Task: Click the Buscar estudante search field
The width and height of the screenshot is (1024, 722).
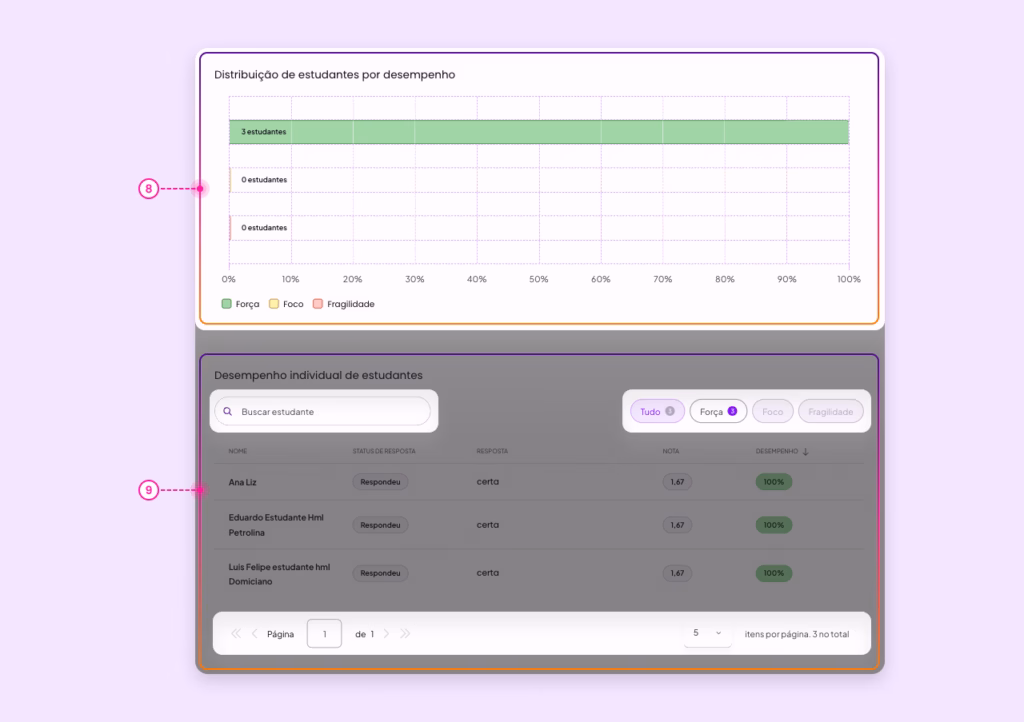Action: coord(323,412)
